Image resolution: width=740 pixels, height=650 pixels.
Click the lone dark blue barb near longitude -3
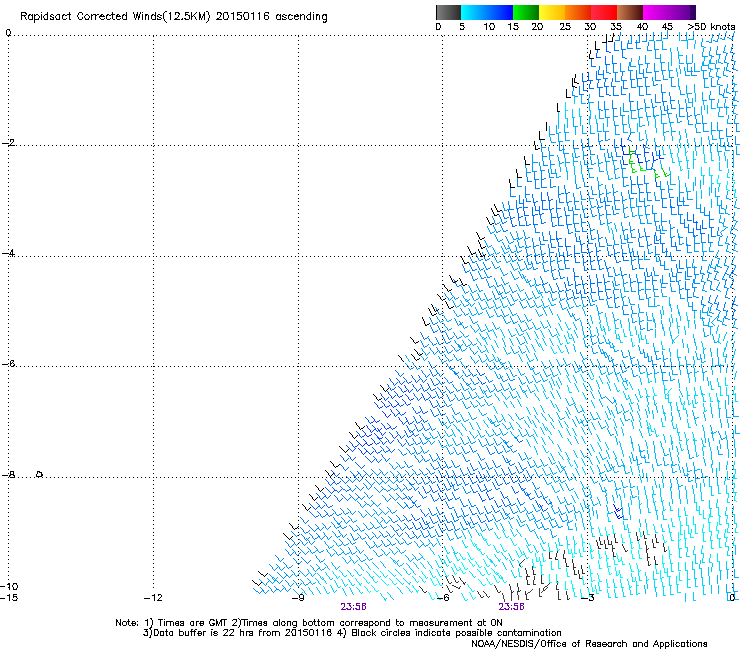point(618,512)
